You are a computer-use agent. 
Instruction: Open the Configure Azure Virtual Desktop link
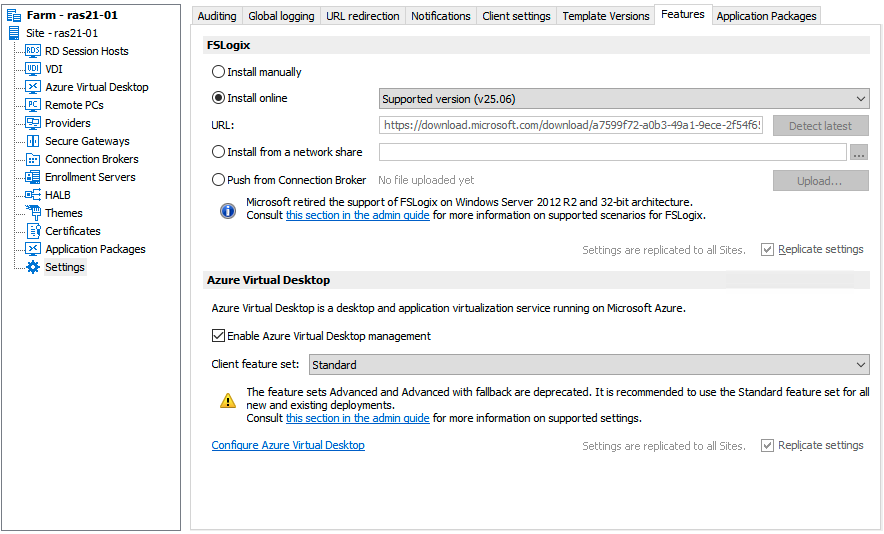tap(288, 445)
